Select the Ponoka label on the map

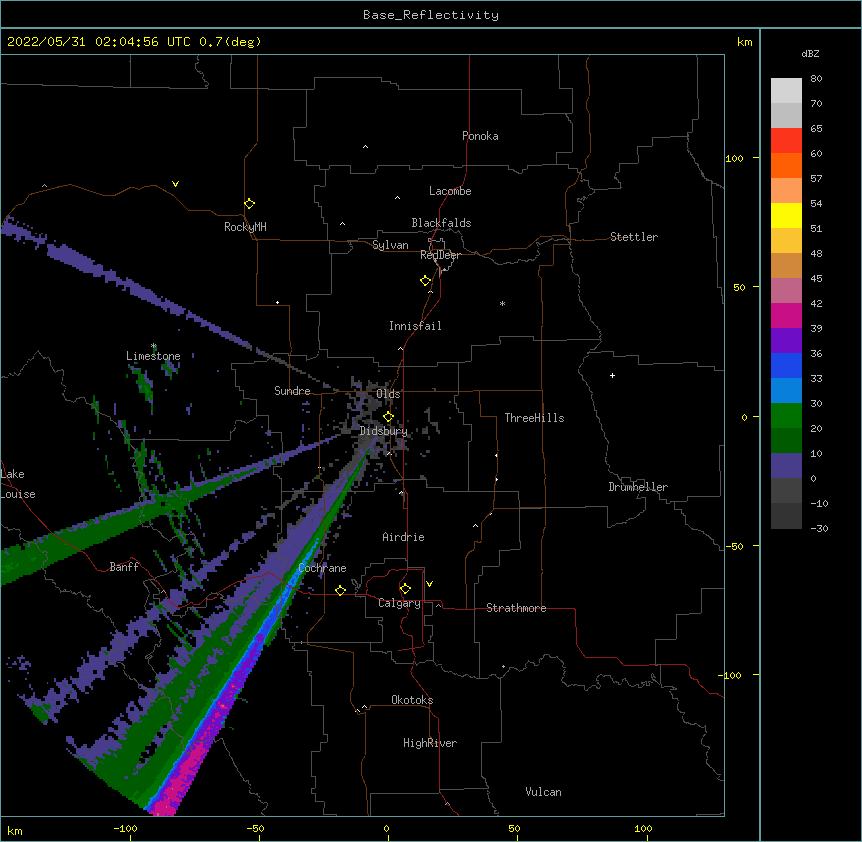pyautogui.click(x=480, y=136)
